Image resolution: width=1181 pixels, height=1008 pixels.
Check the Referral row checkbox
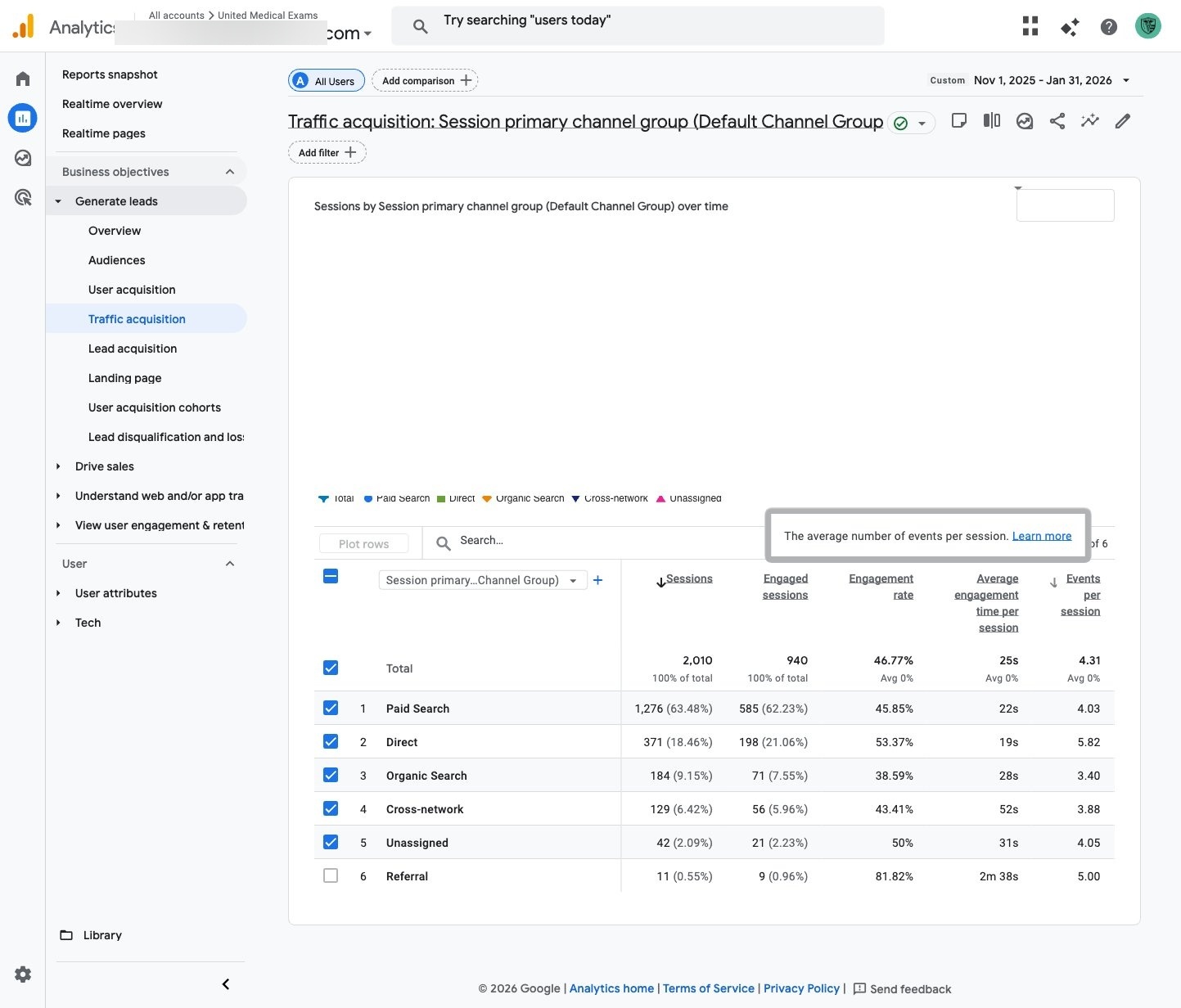tap(331, 875)
